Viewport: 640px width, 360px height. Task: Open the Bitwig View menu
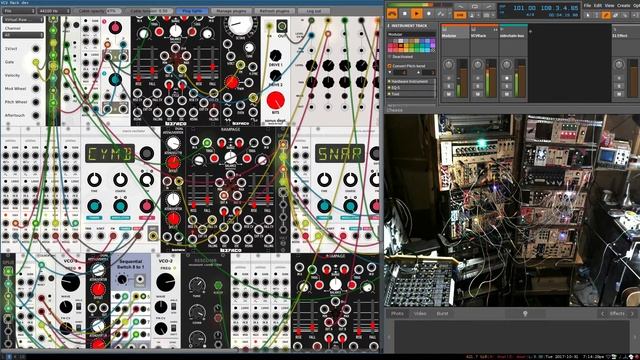pos(609,6)
